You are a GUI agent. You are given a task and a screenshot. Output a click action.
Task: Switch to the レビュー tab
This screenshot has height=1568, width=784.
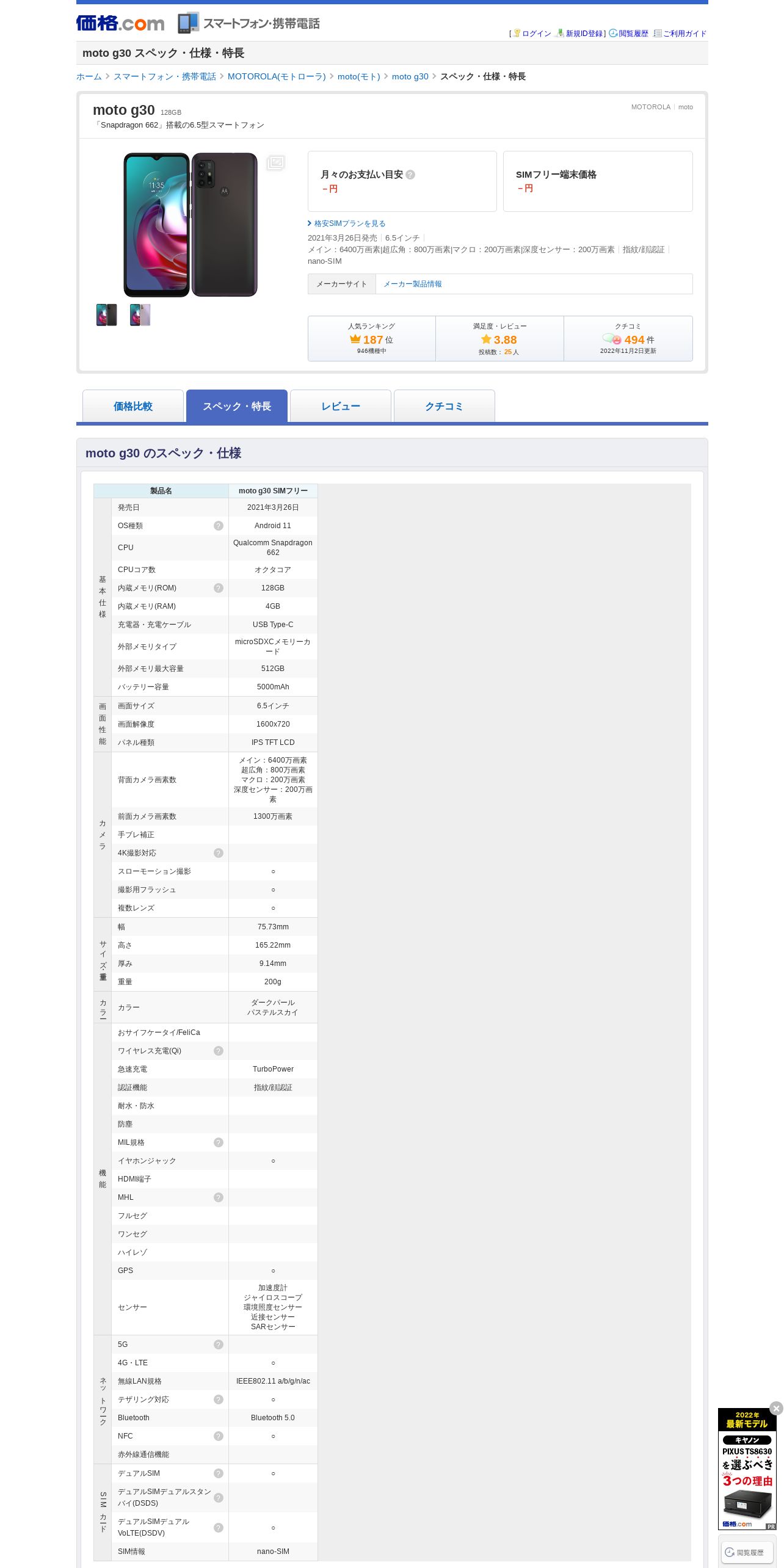(x=341, y=406)
